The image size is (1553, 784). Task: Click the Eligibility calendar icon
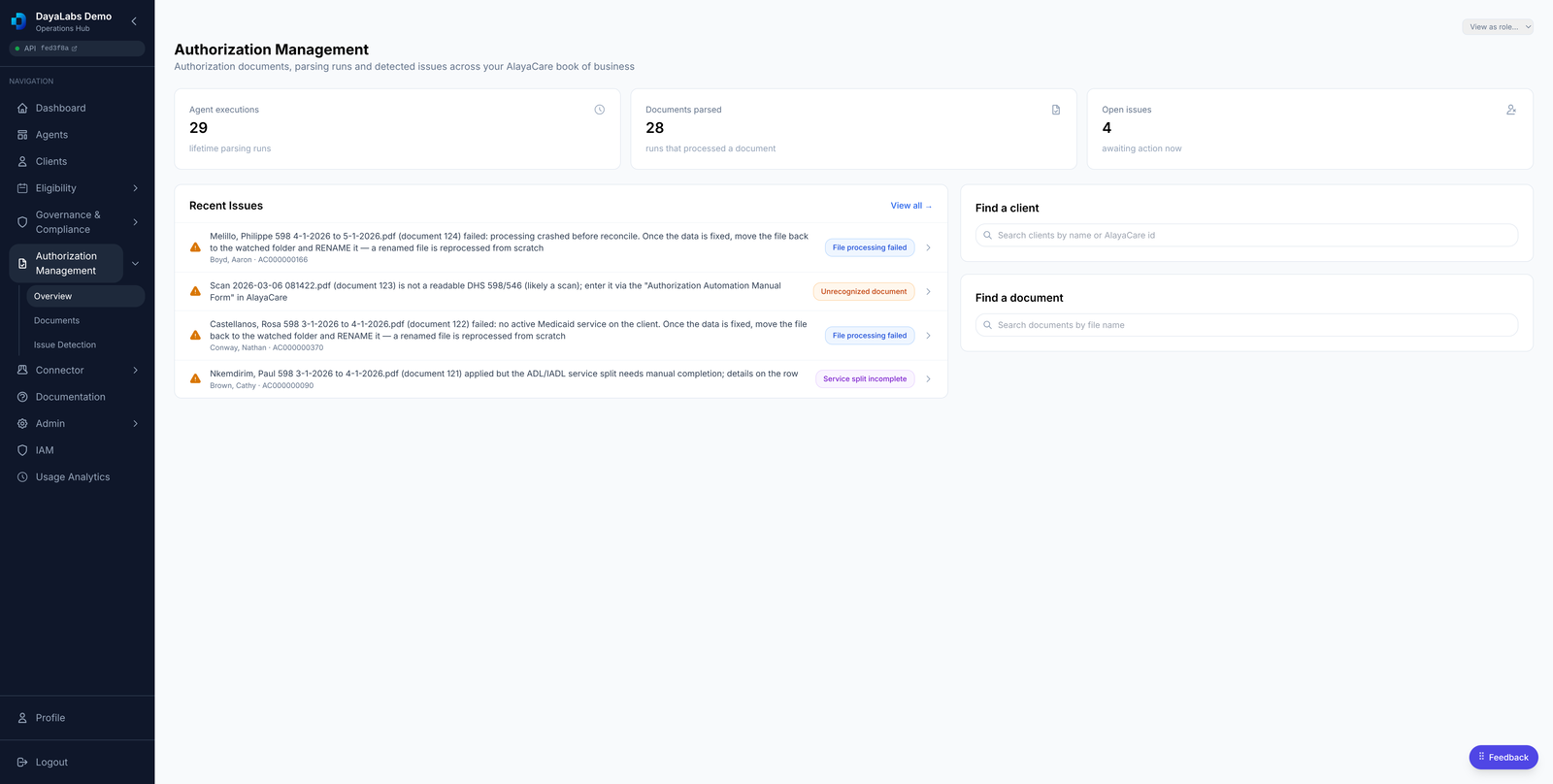click(x=22, y=188)
